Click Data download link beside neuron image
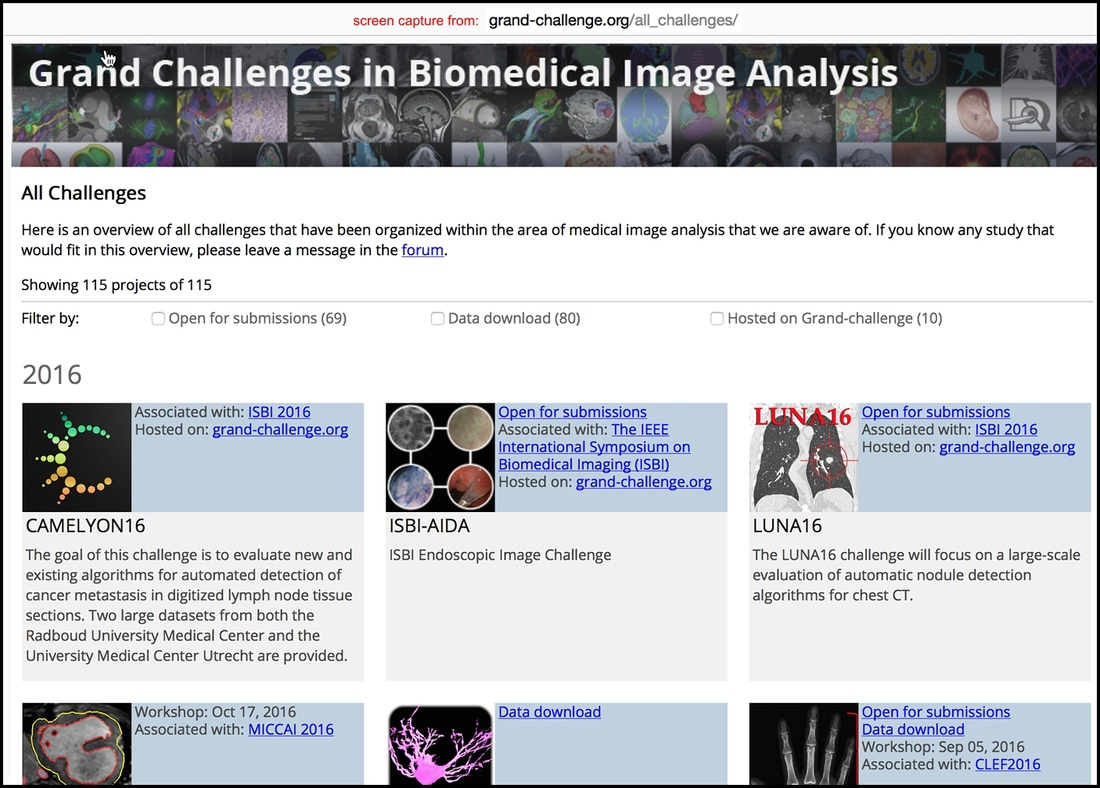Image resolution: width=1100 pixels, height=788 pixels. pyautogui.click(x=549, y=712)
